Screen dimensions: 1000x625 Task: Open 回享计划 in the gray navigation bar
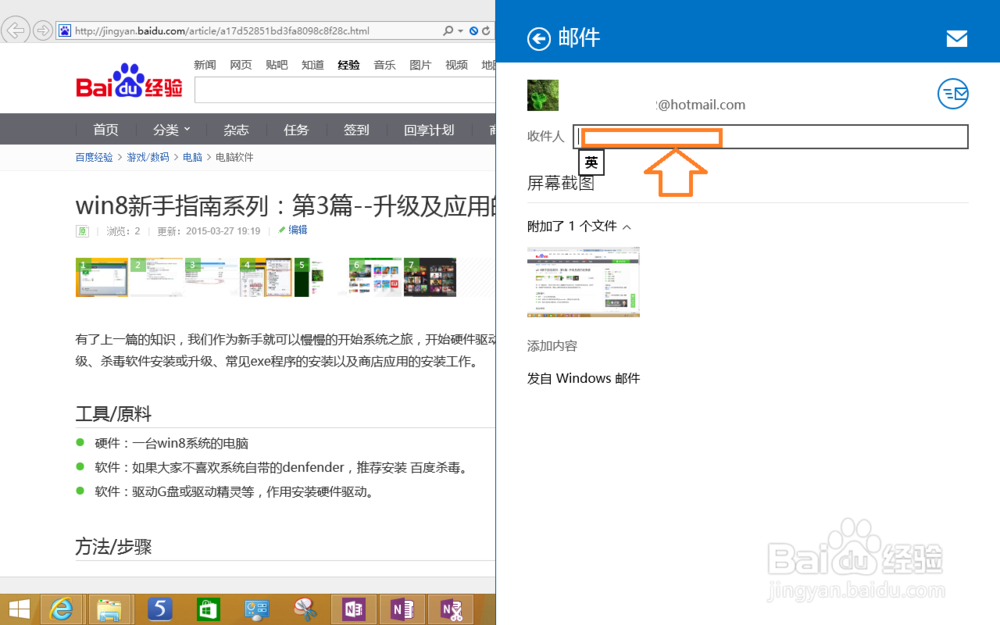tap(429, 129)
